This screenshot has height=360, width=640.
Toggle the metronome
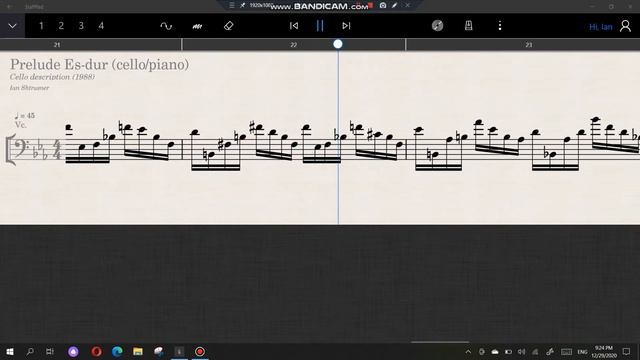[x=469, y=26]
